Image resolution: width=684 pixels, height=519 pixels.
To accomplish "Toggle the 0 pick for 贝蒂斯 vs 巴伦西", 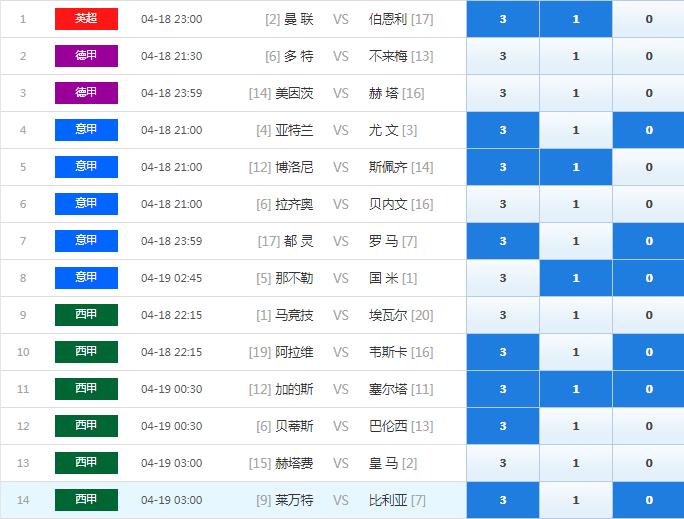I will (x=649, y=426).
